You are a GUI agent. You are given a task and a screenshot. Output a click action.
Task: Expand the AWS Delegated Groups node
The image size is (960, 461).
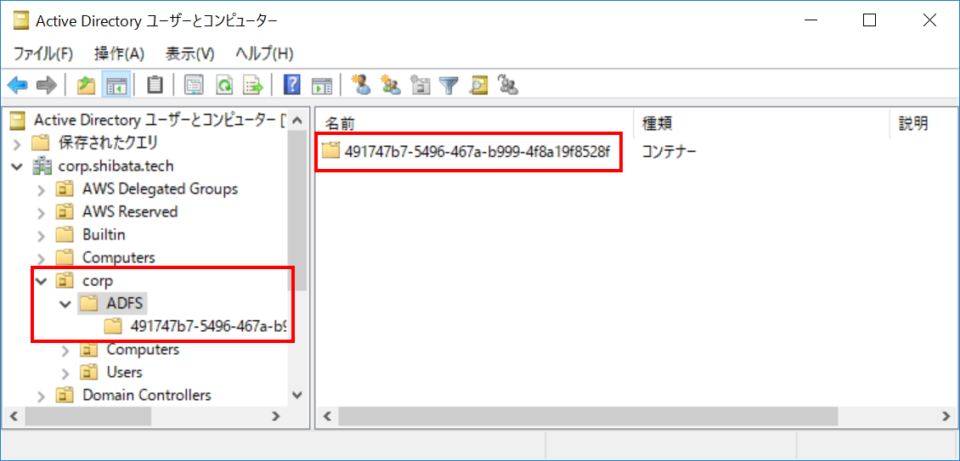tap(42, 189)
